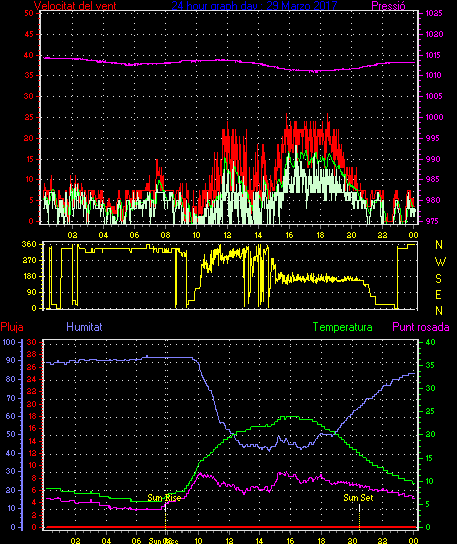Click the green 15 temperature axis value
457x544 pixels.
click(x=430, y=458)
